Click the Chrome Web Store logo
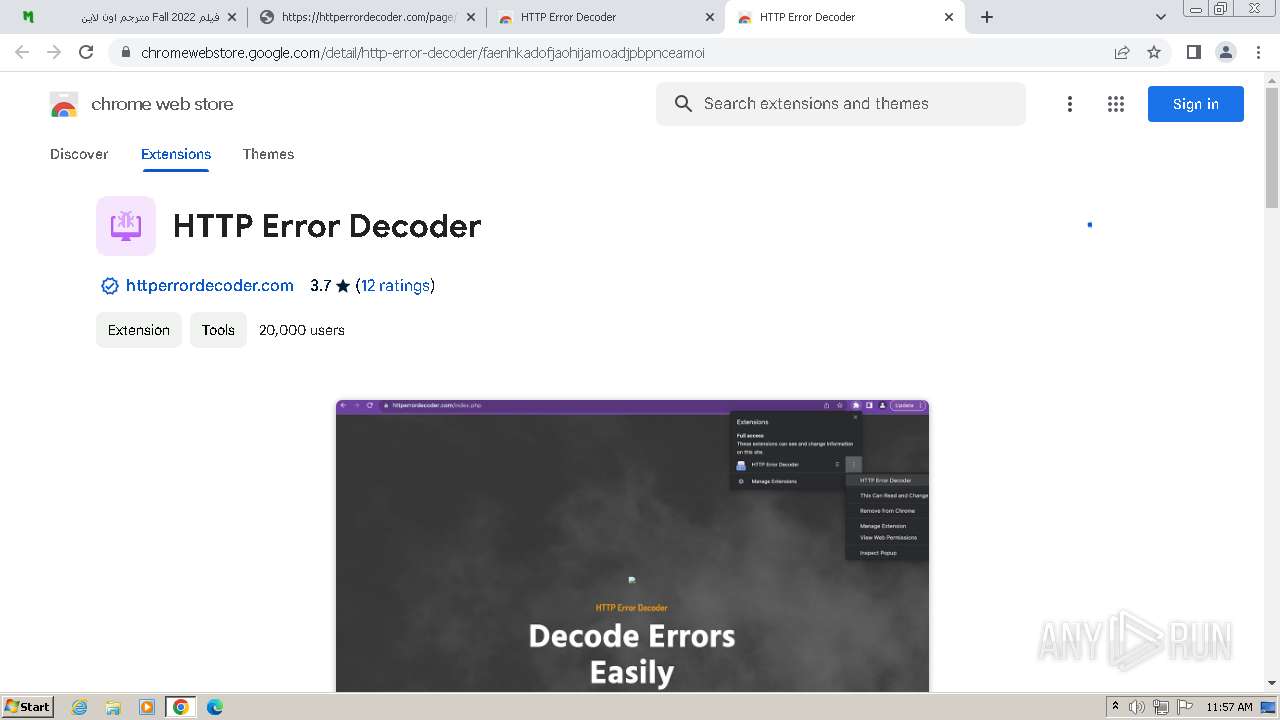The image size is (1280, 720). [x=64, y=104]
